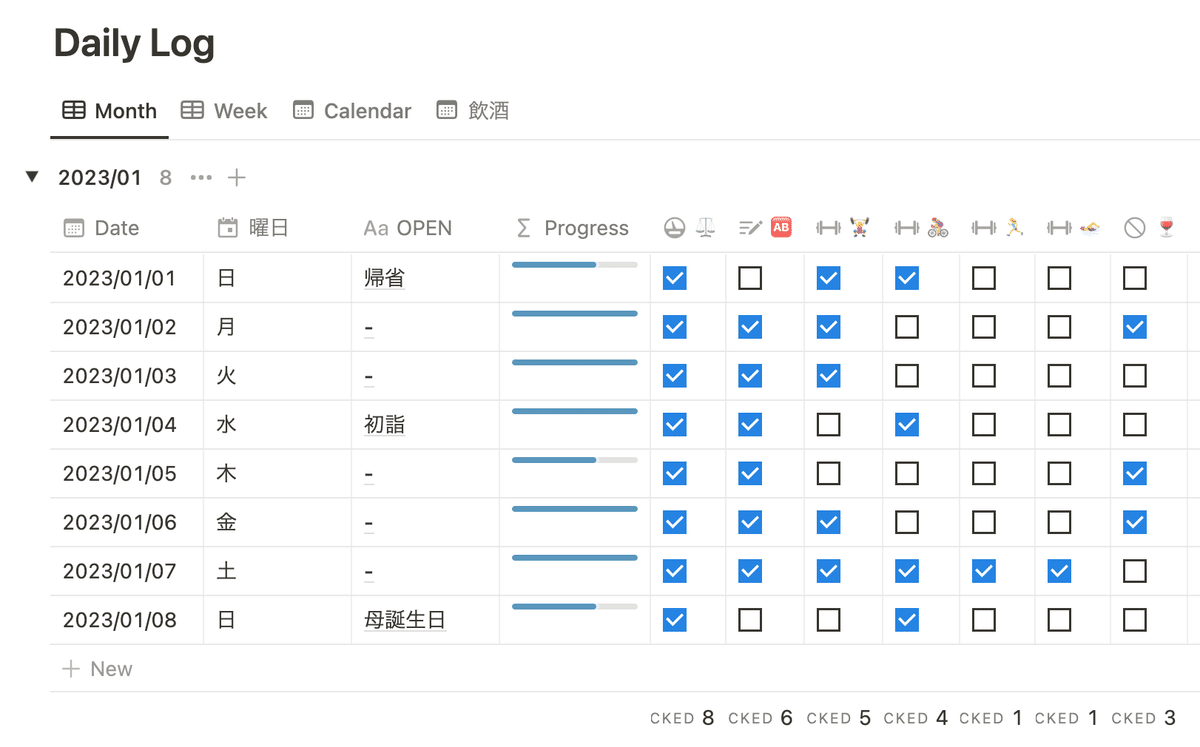Click the CKED 3 column total
This screenshot has height=747, width=1200.
coord(1143,718)
